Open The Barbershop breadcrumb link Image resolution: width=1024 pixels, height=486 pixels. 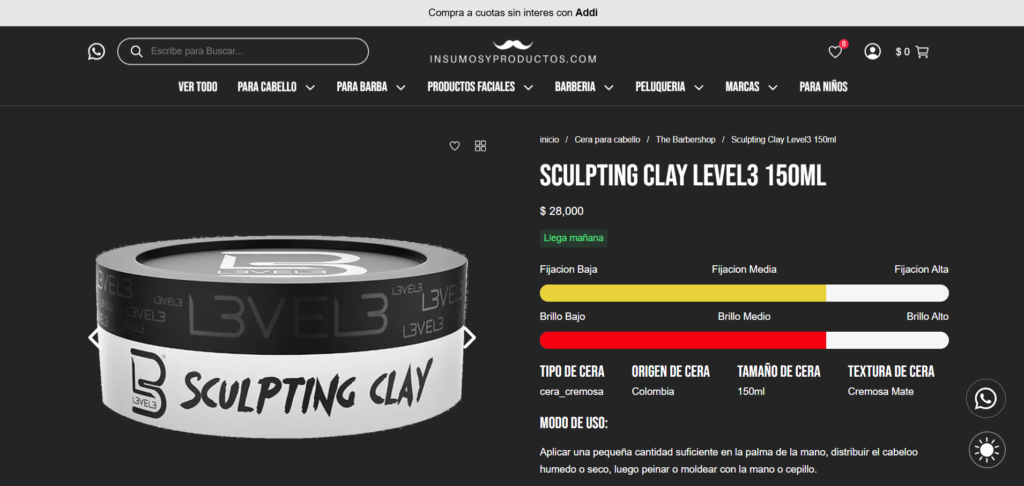coord(686,140)
